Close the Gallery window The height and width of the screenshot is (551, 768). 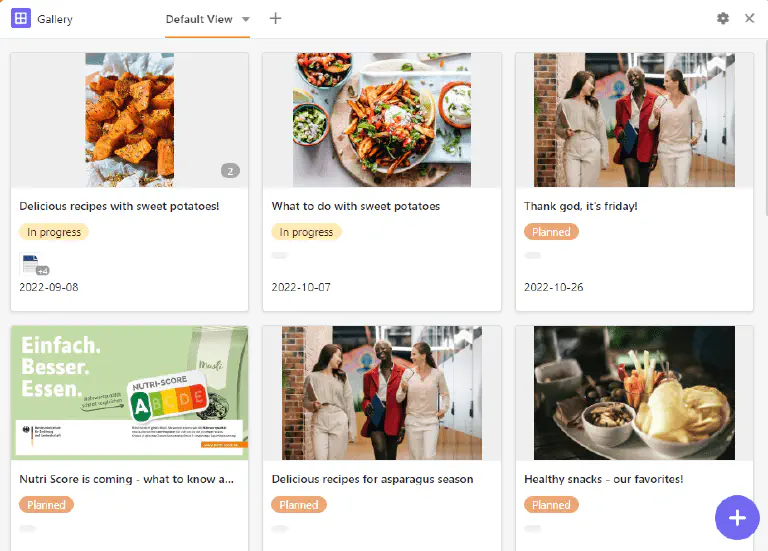click(x=750, y=19)
